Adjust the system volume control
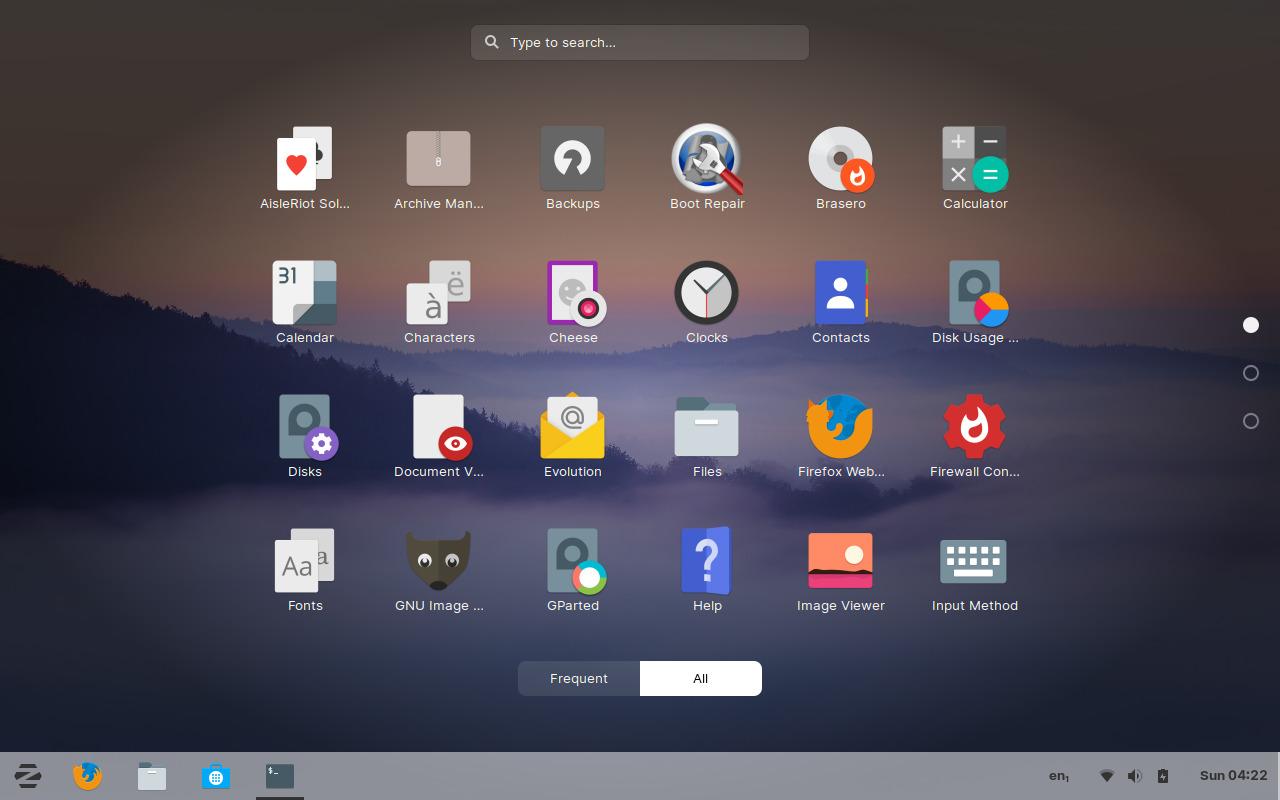 click(x=1134, y=775)
